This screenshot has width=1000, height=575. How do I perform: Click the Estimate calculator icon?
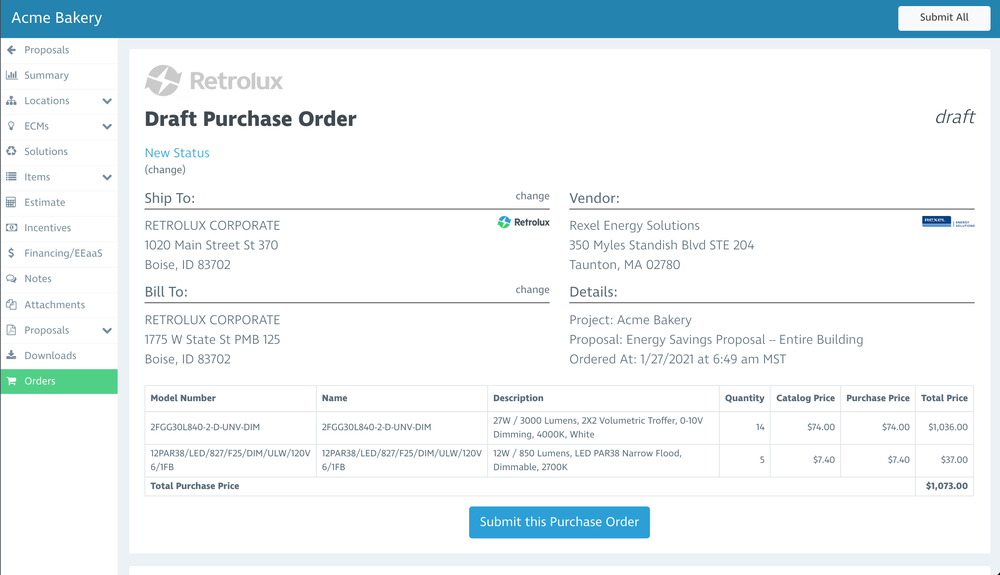point(11,202)
